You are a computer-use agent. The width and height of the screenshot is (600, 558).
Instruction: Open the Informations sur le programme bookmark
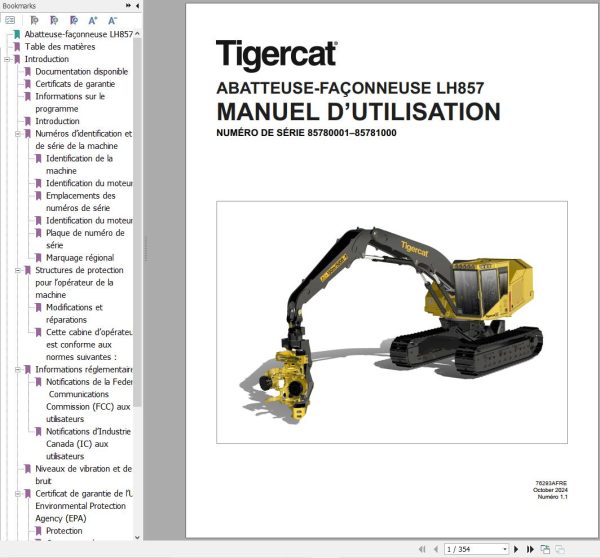click(x=70, y=103)
